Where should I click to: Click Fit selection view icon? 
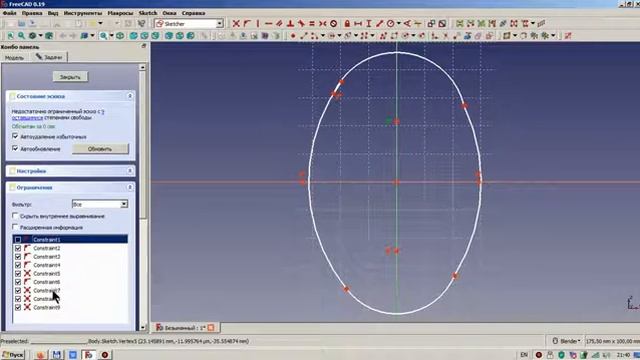click(x=21, y=36)
